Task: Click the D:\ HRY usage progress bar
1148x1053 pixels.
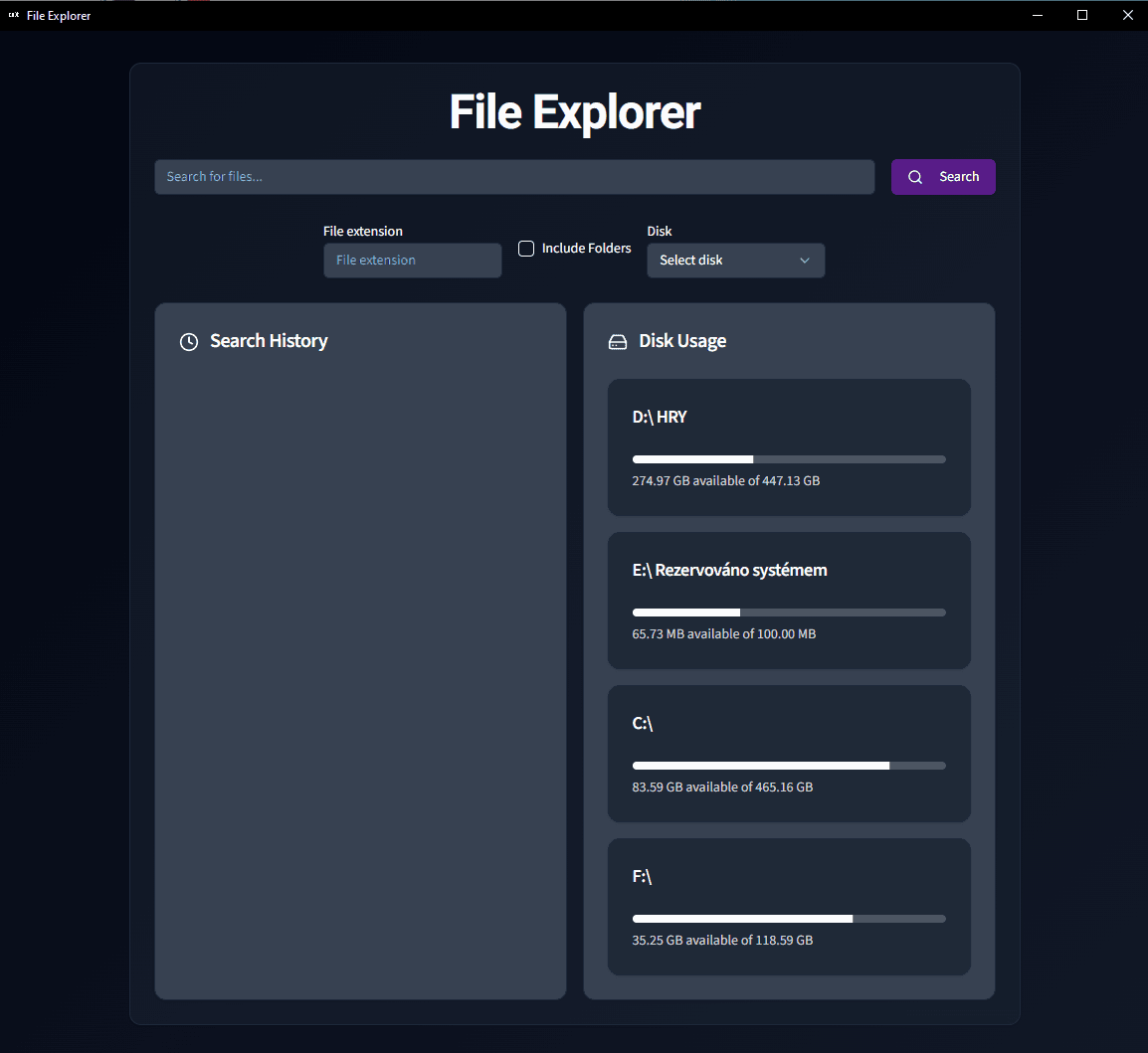Action: tap(789, 458)
